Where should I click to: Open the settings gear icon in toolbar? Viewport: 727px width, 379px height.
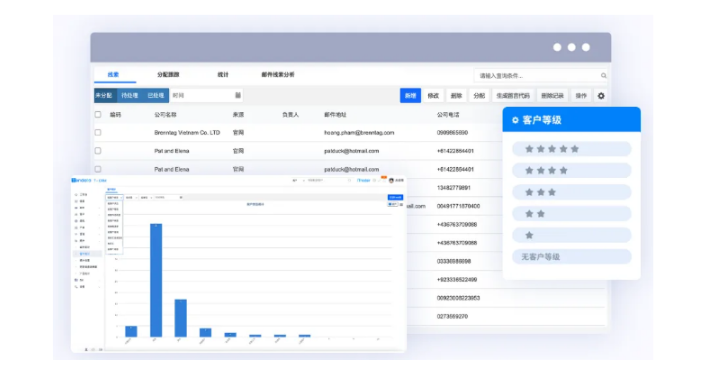(x=601, y=96)
